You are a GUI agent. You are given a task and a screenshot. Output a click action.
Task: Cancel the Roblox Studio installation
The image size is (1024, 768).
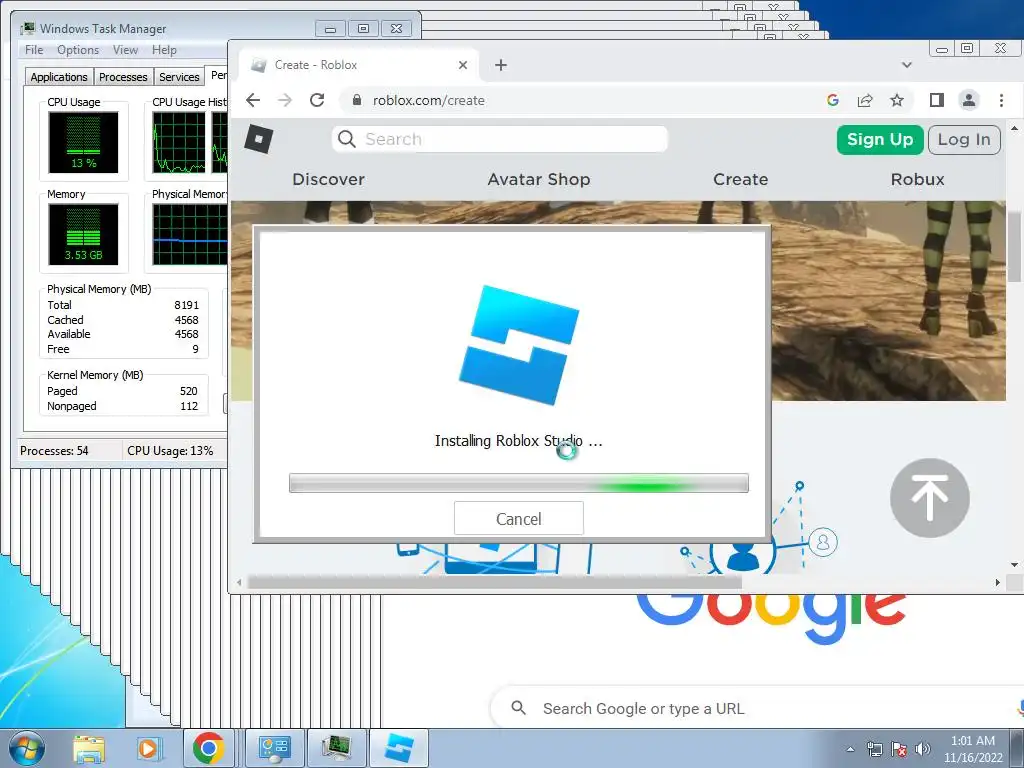(x=519, y=519)
